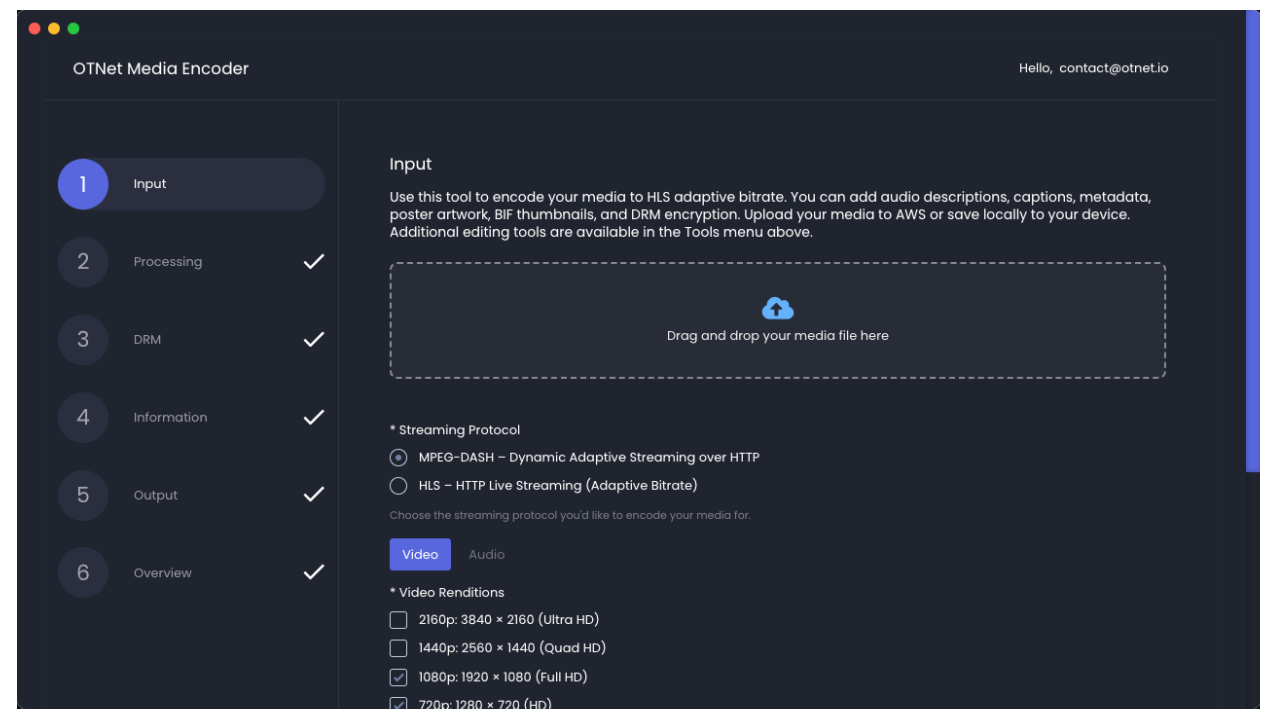Open the Information step in the sidebar

pos(170,417)
